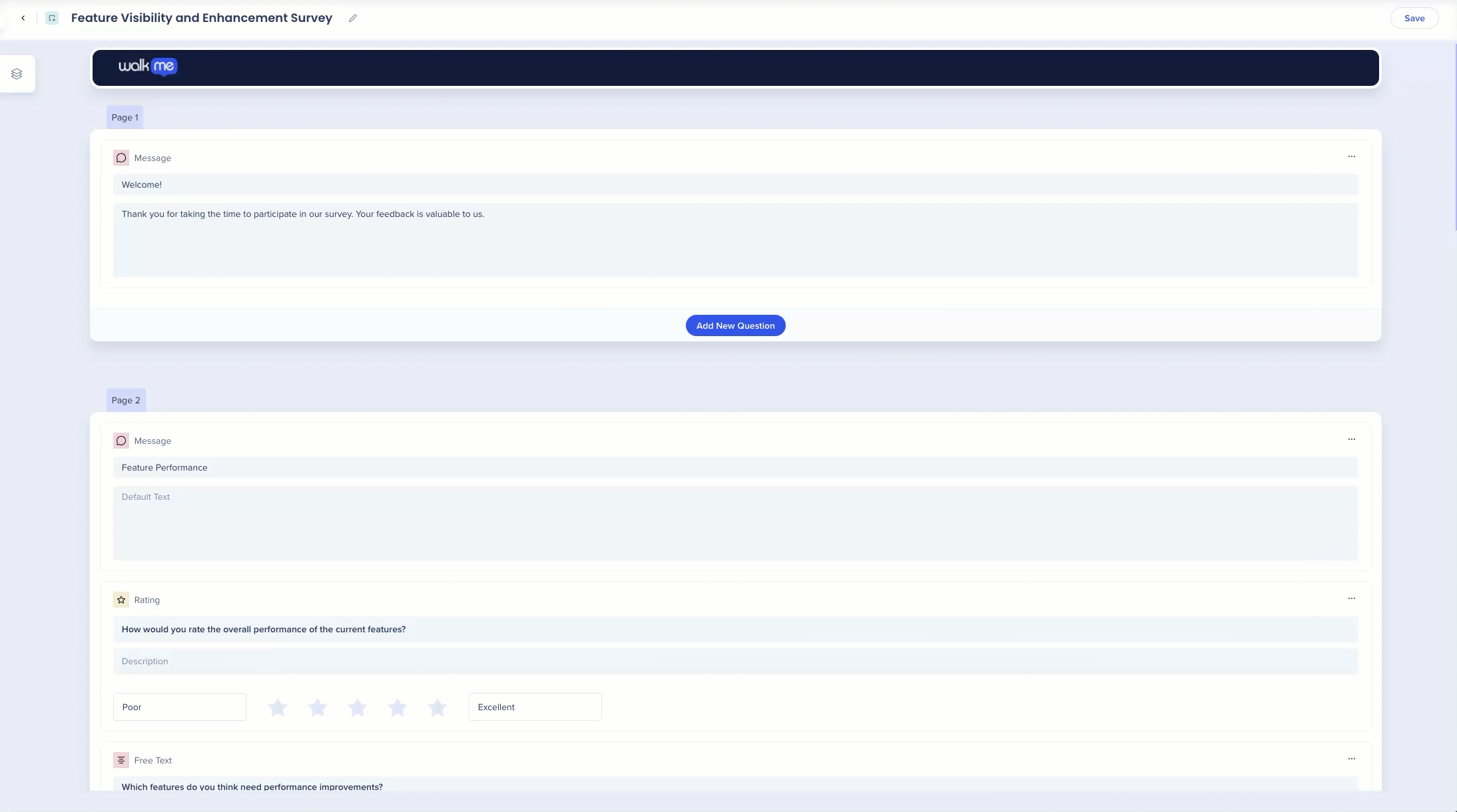The height and width of the screenshot is (812, 1457).
Task: Click the Rating question star icon
Action: (121, 600)
